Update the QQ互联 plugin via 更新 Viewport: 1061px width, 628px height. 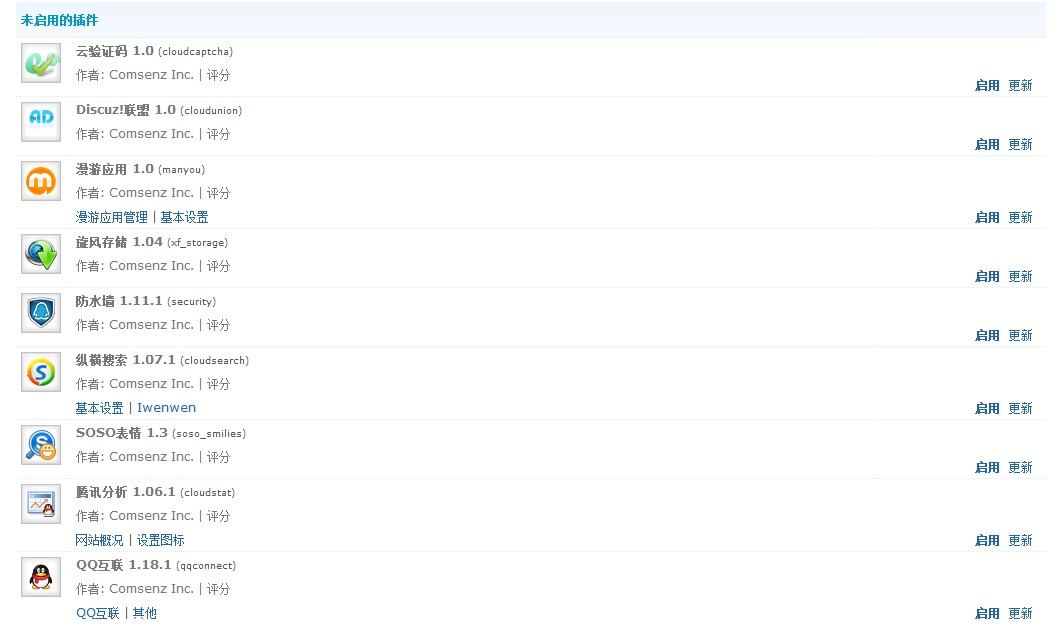pos(1020,613)
